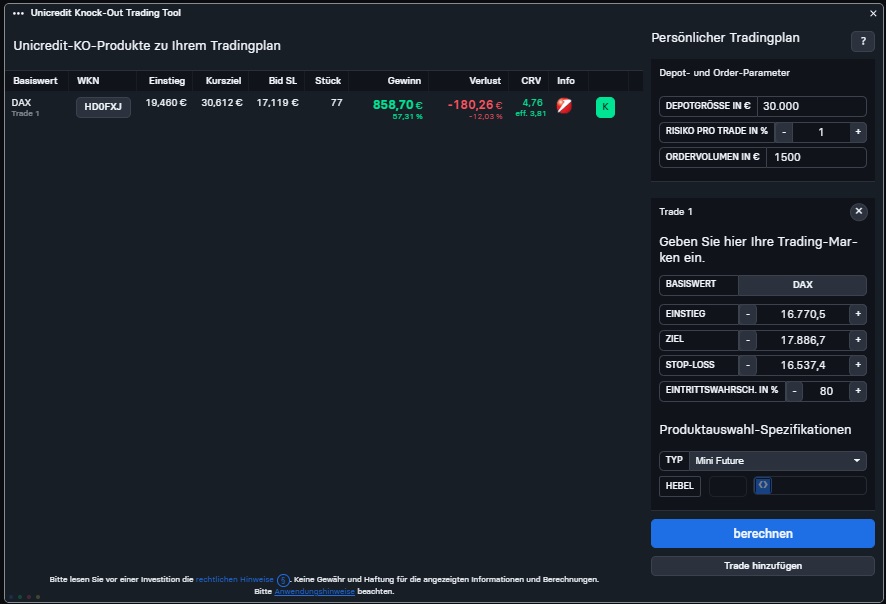Click the Kursziel value 30,612 €
Screen dimensions: 886x604
[x=222, y=102]
